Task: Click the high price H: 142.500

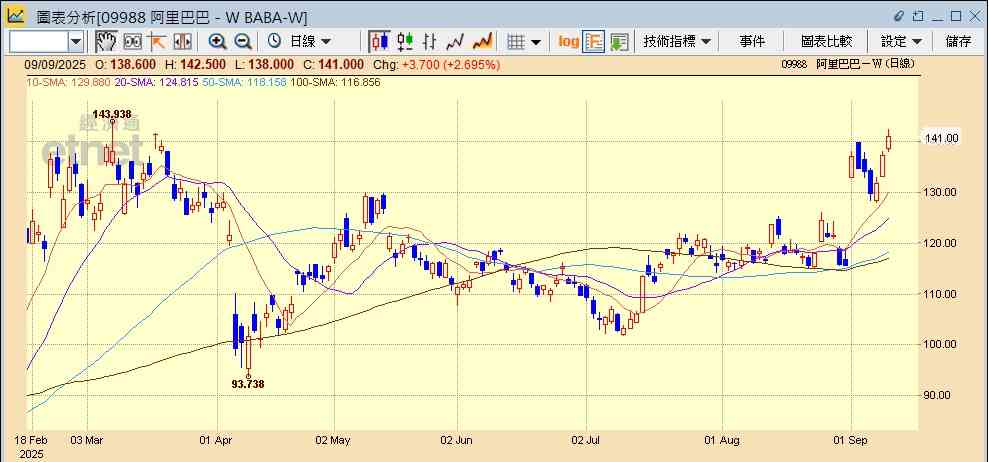Action: (x=196, y=64)
